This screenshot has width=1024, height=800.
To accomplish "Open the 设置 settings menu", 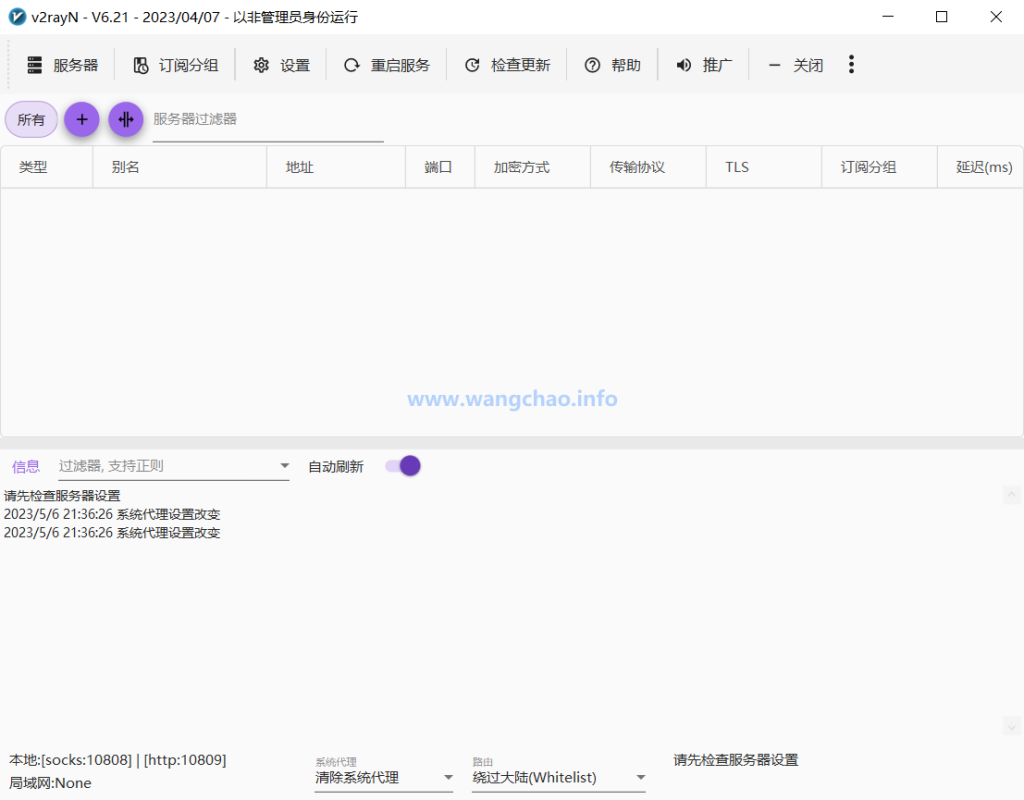I will pyautogui.click(x=281, y=65).
